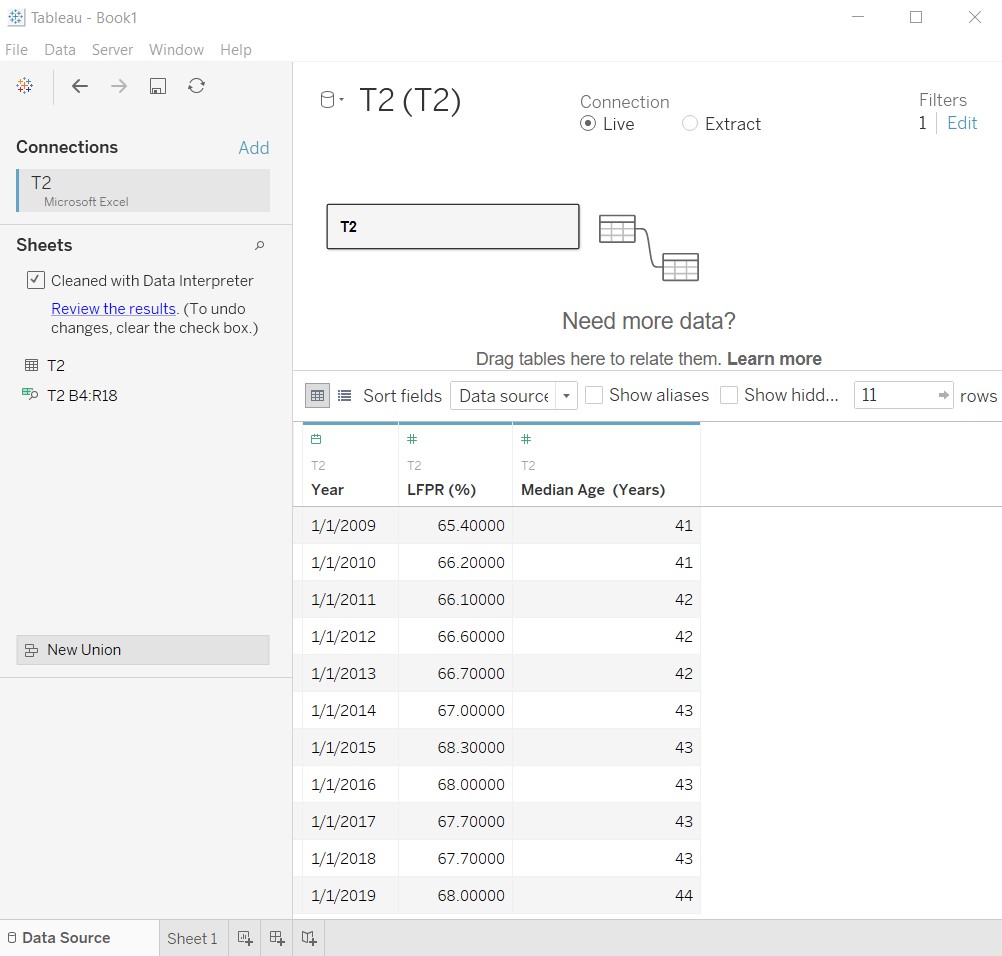Enable the Show aliases checkbox
Screen dimensions: 1002x956
point(594,395)
